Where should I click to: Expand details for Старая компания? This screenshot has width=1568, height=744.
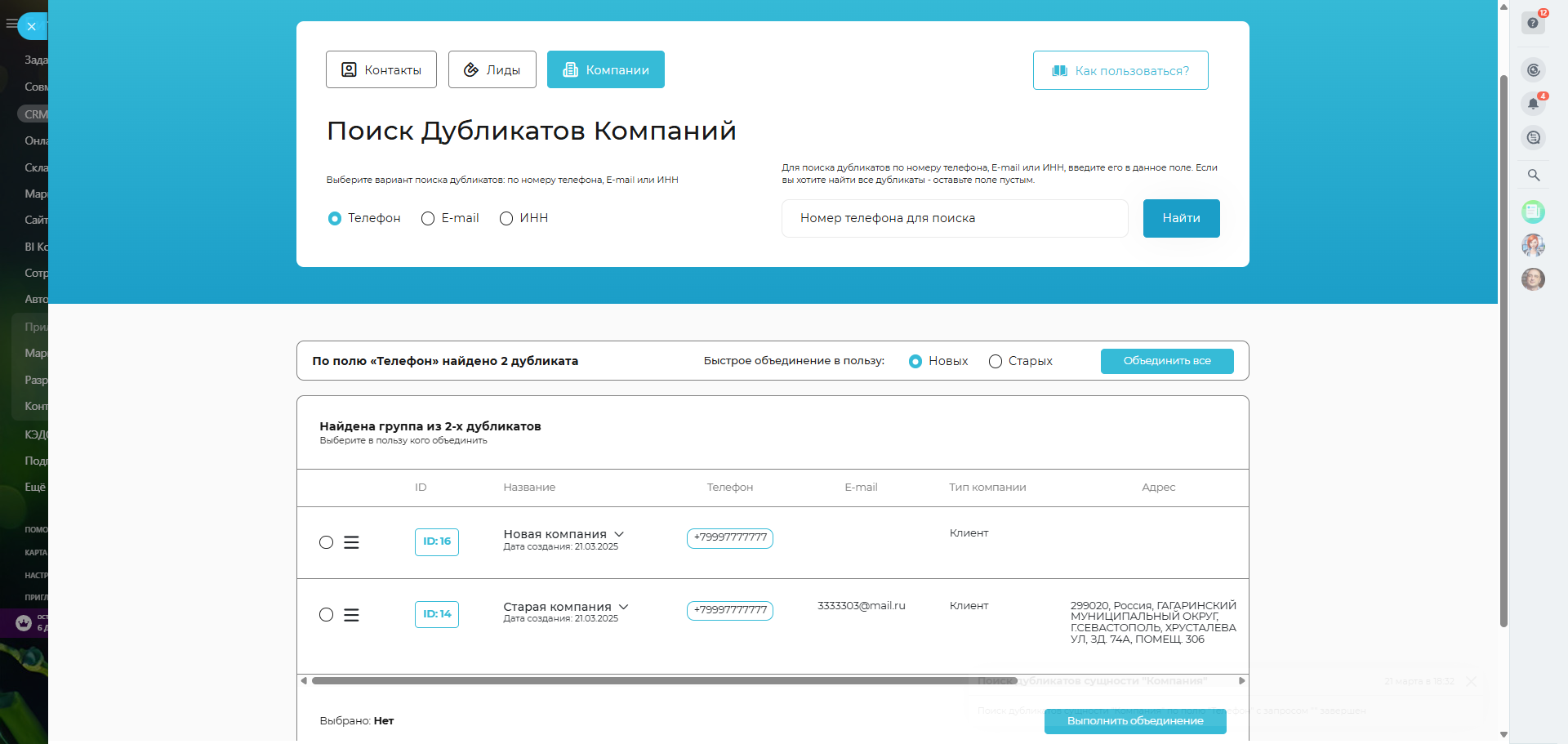tap(624, 607)
